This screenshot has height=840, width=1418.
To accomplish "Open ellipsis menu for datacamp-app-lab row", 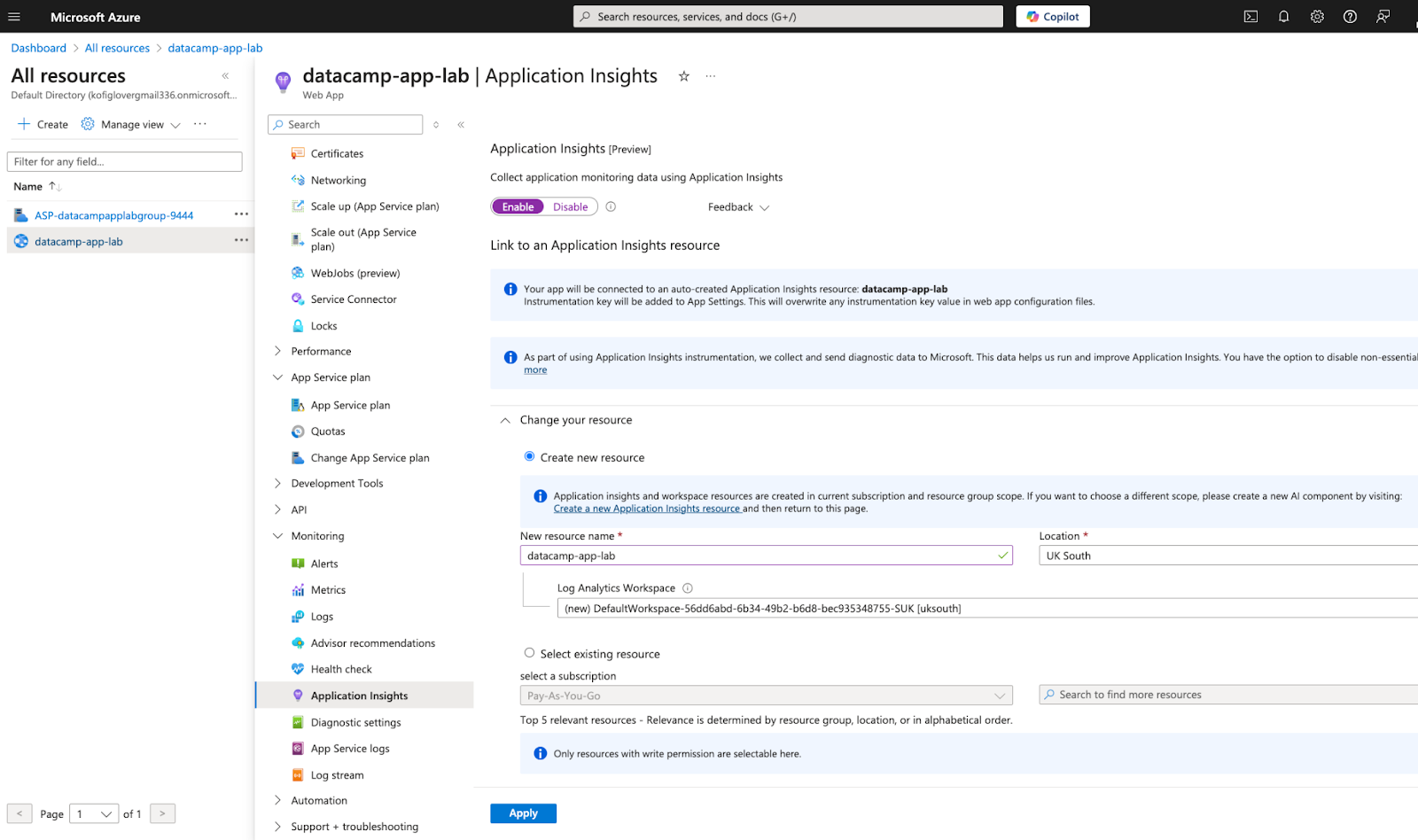I will (x=241, y=240).
